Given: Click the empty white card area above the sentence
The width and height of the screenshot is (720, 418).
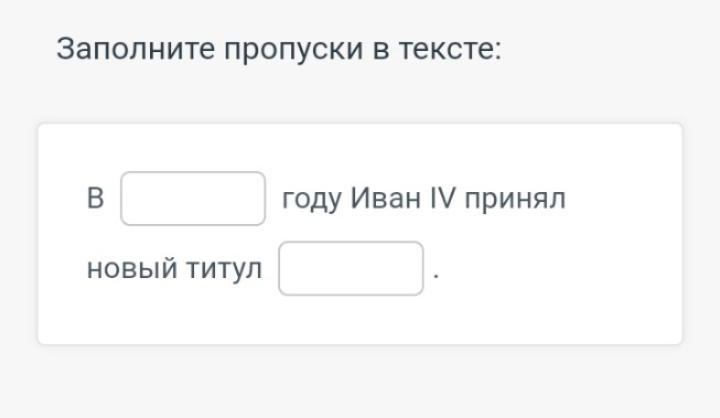Looking at the screenshot, I should pyautogui.click(x=360, y=147).
